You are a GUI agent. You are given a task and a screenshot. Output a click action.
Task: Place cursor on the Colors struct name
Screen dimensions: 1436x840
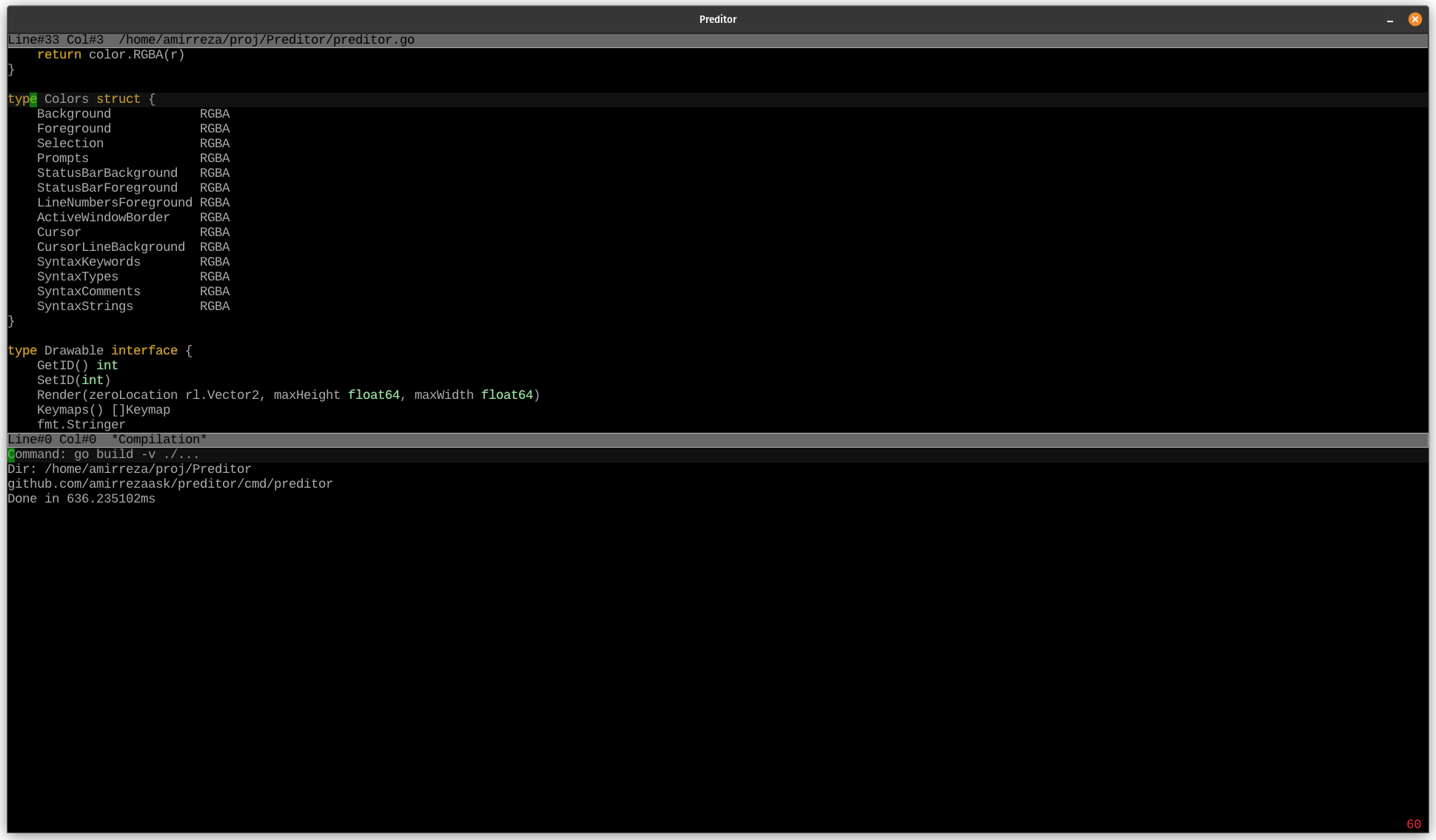click(x=66, y=99)
